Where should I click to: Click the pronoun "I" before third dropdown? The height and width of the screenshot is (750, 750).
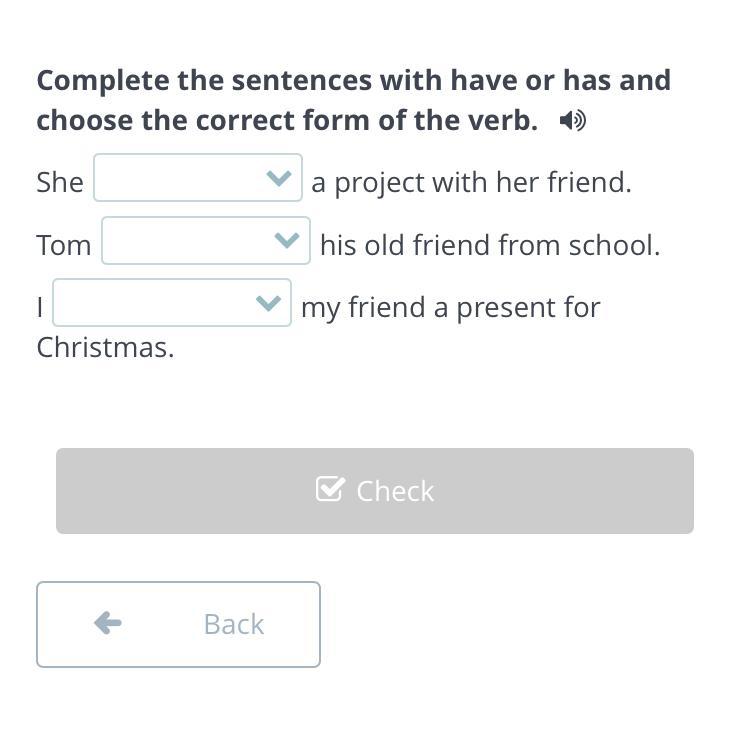click(40, 307)
